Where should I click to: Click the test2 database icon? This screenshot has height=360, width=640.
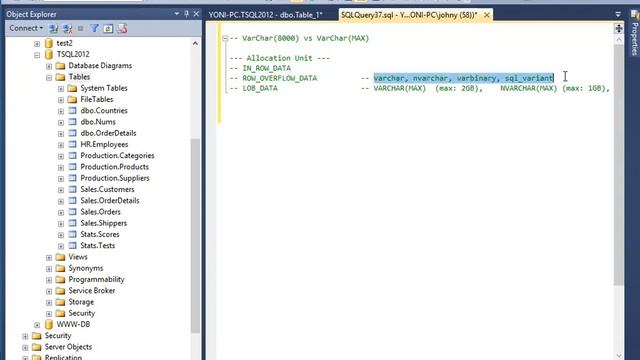point(49,43)
